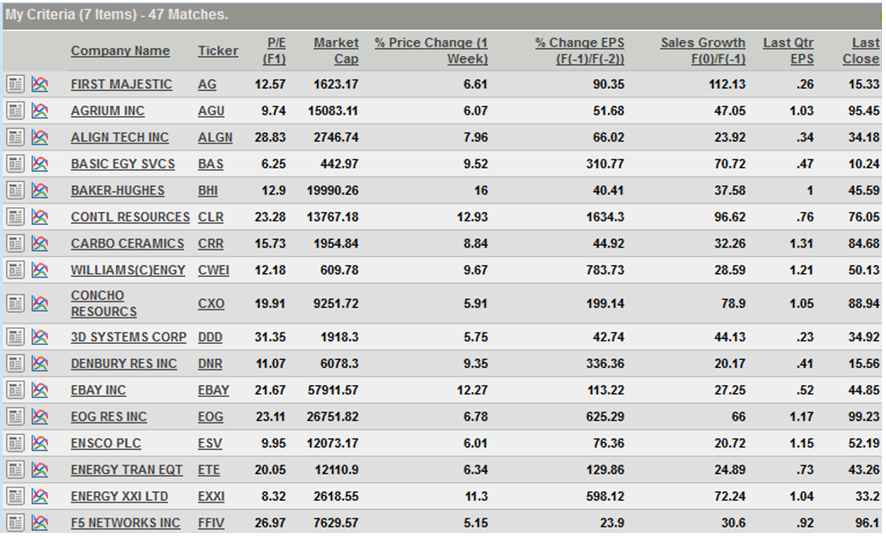The image size is (886, 536).
Task: Open the report icon for CONCHO RESOURCS
Action: (15, 304)
